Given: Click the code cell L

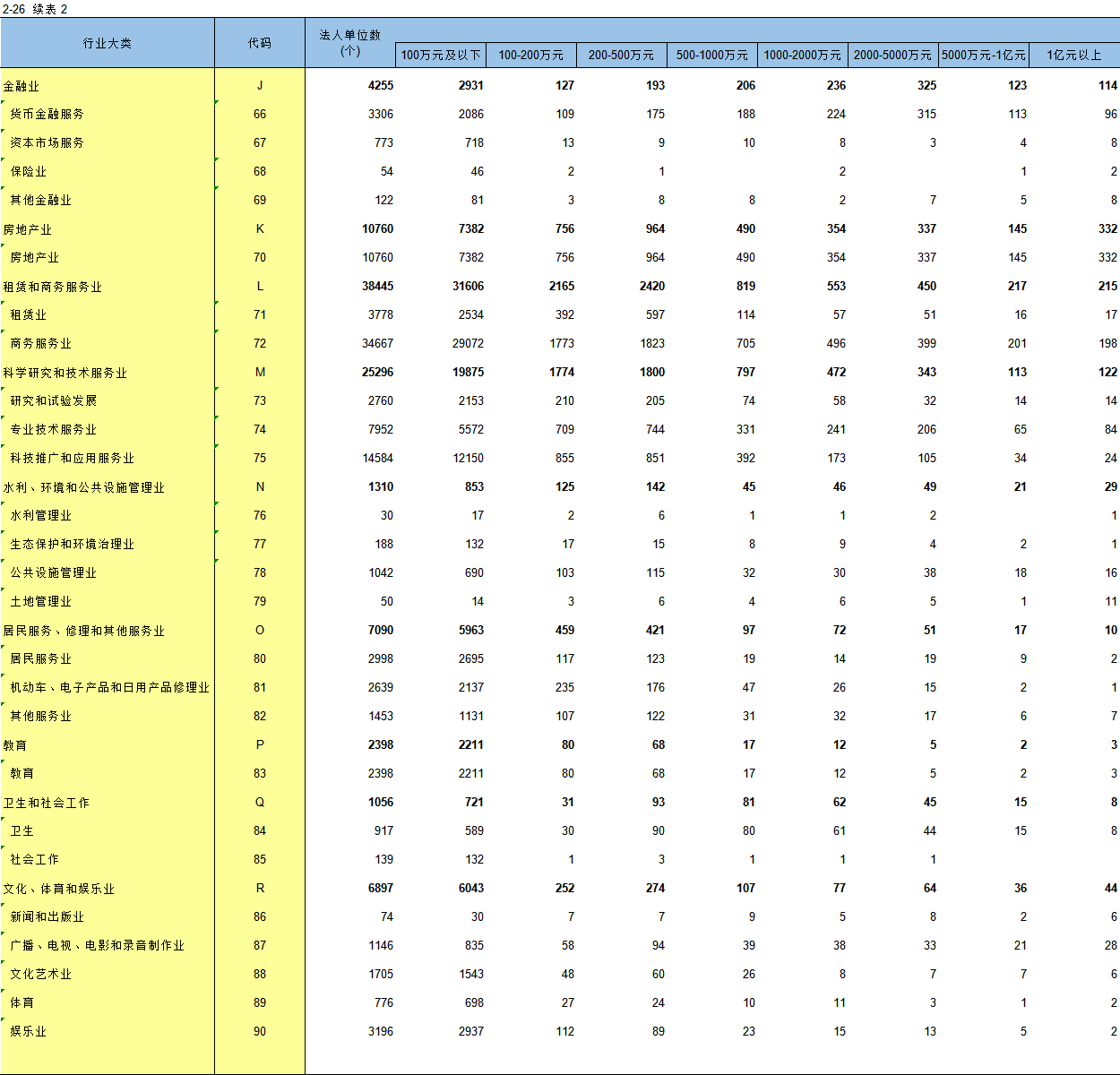Looking at the screenshot, I should pos(260,287).
